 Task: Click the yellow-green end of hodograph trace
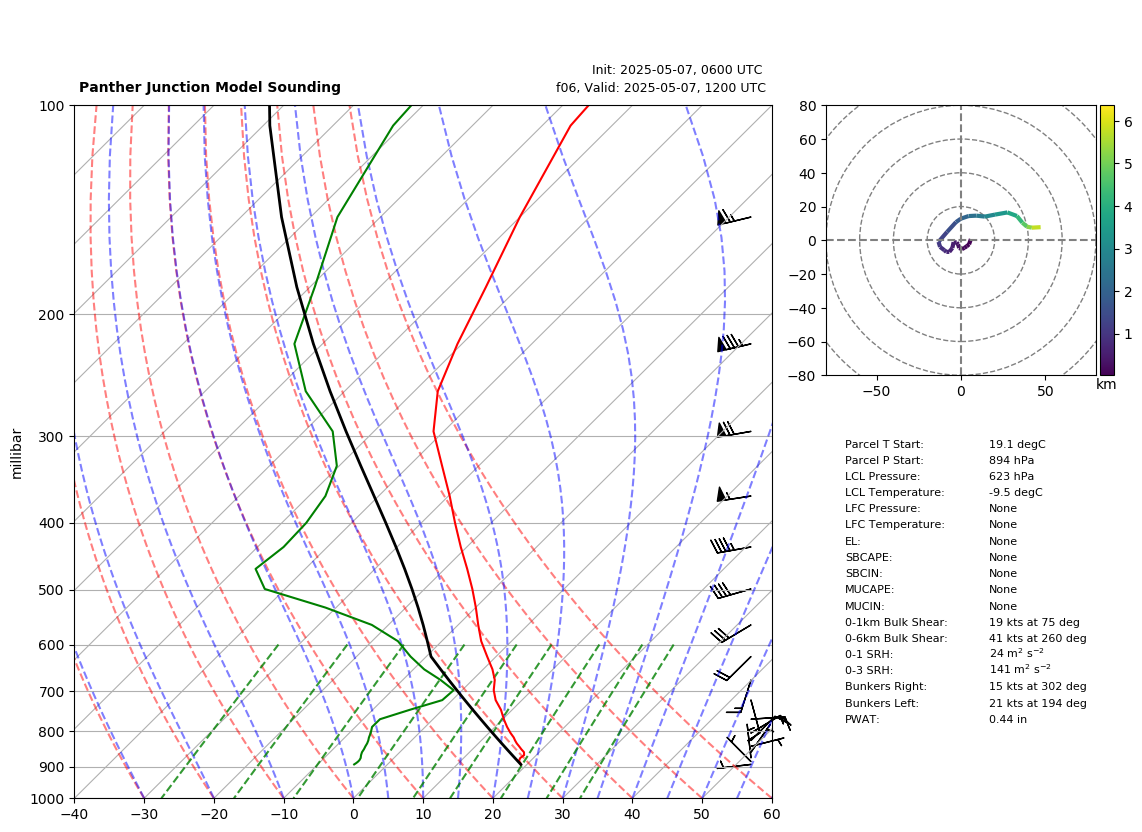click(1033, 227)
